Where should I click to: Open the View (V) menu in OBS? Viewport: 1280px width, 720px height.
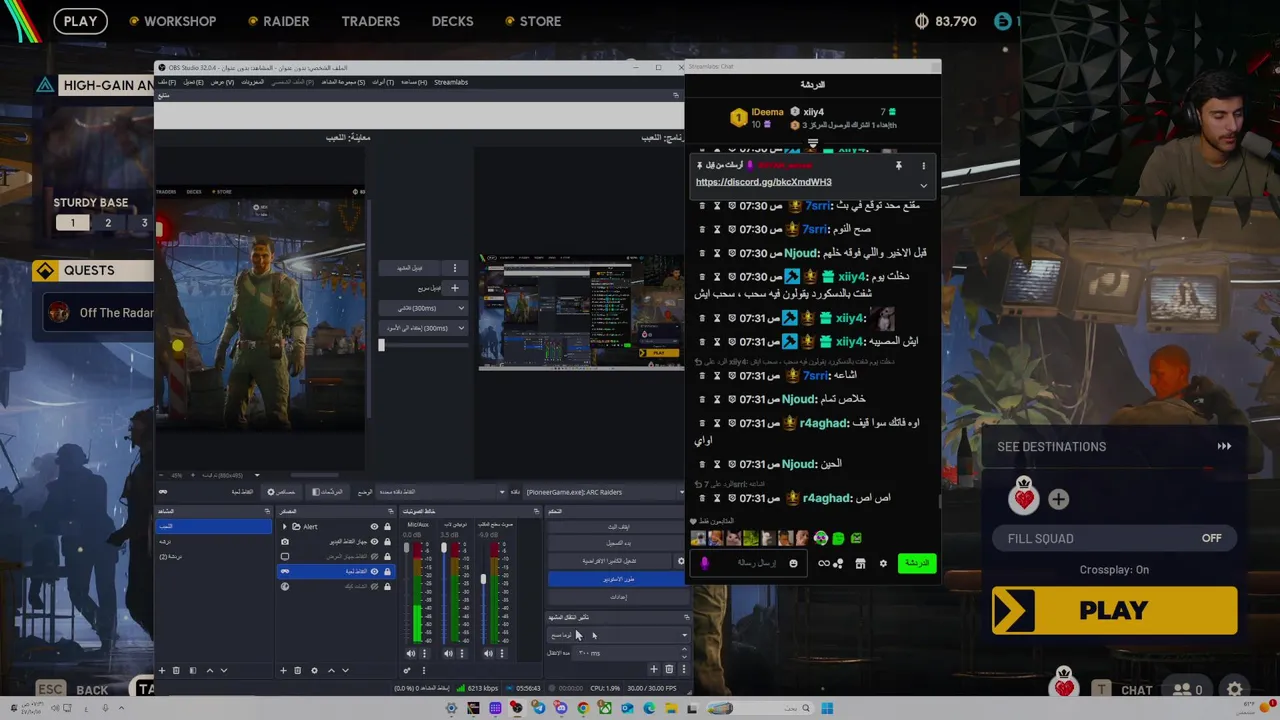222,82
